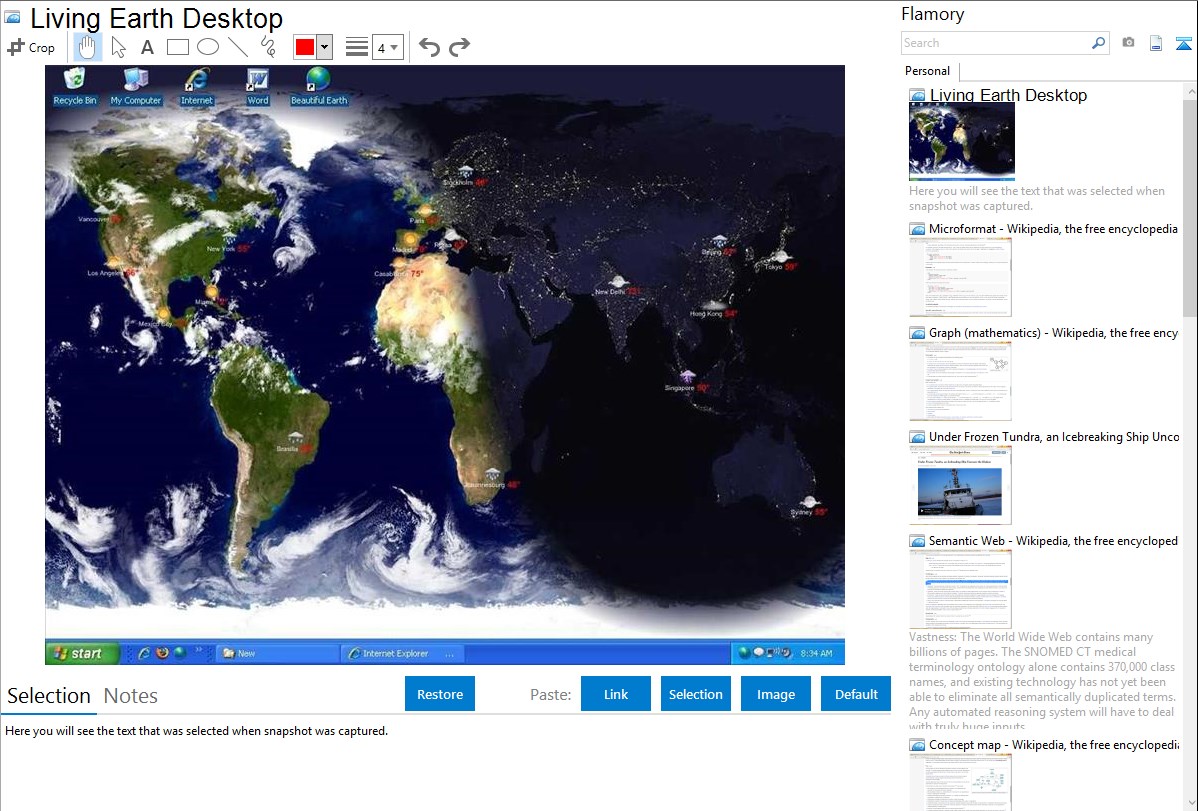Viewport: 1198px width, 811px height.
Task: Click the Flamory search field
Action: pos(995,43)
